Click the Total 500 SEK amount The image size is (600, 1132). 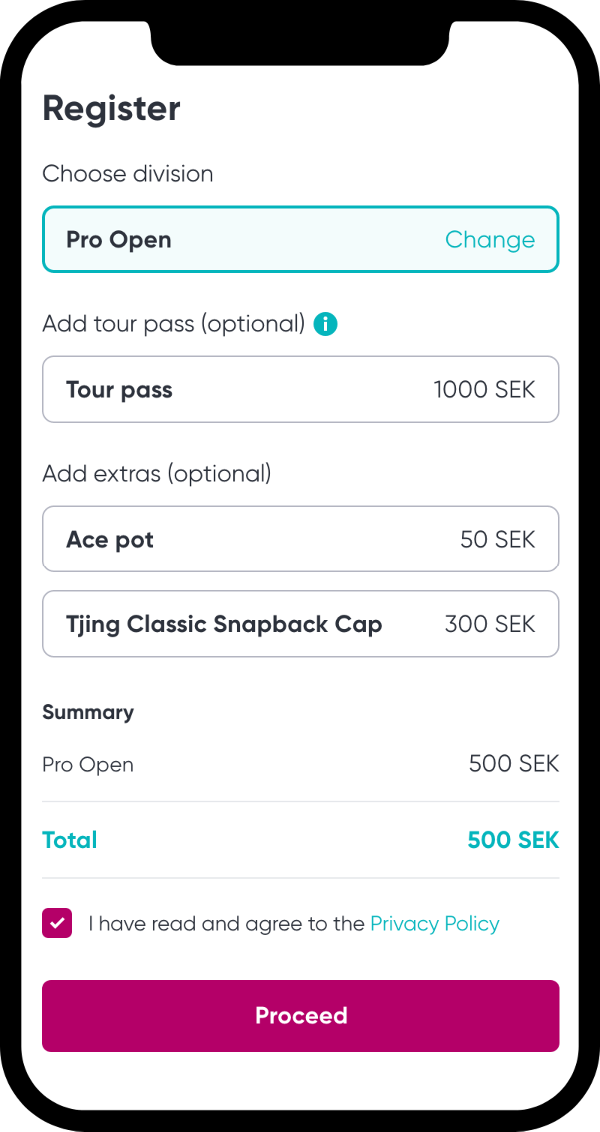click(513, 840)
